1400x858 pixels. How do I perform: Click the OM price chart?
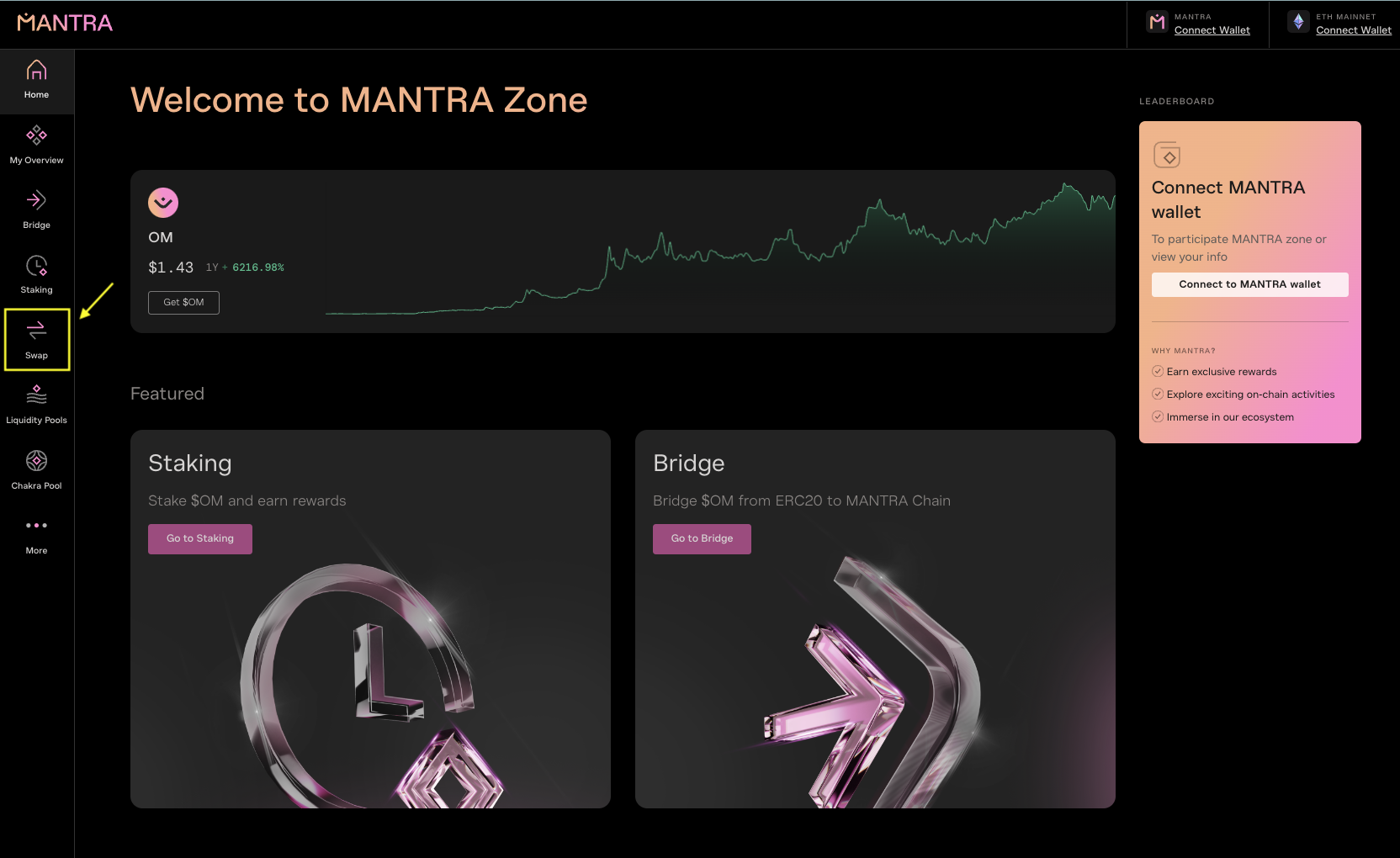click(x=720, y=252)
